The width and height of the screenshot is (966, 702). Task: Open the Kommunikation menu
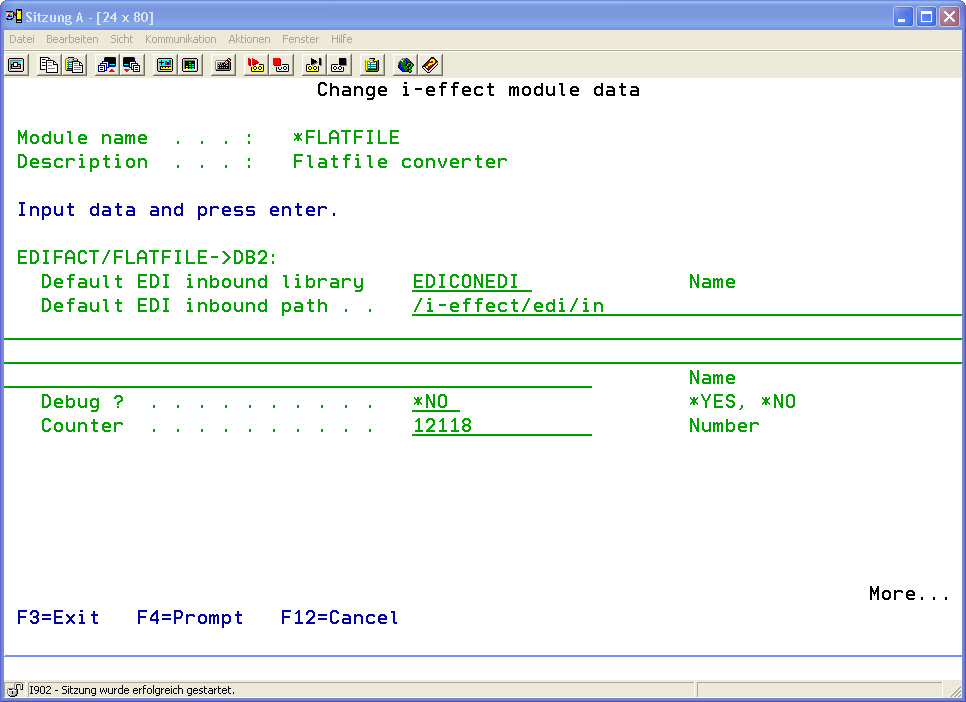tap(180, 39)
